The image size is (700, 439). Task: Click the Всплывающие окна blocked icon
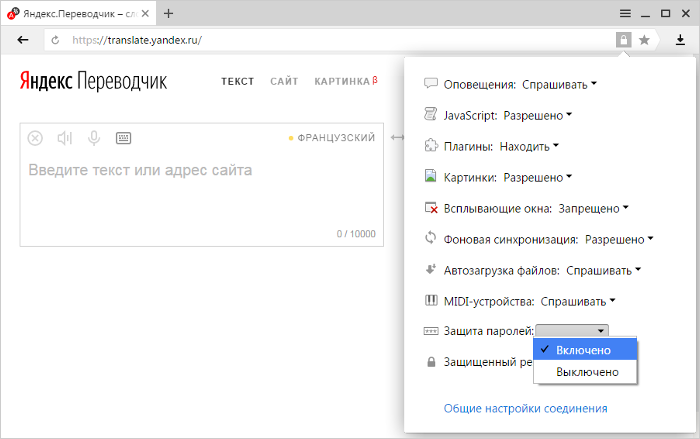coord(431,208)
